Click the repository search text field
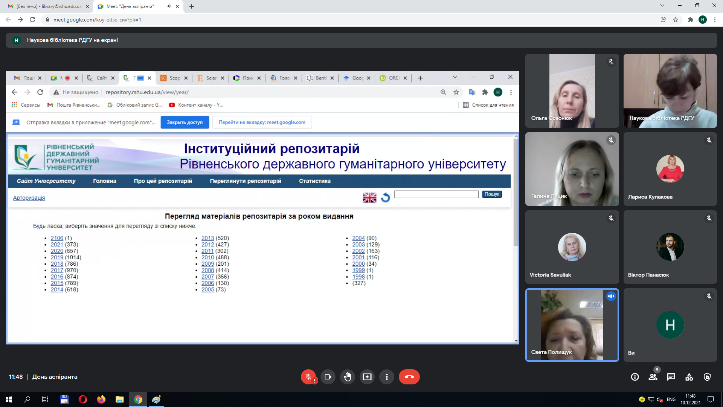Screen dimensions: 723x407 (x=436, y=195)
